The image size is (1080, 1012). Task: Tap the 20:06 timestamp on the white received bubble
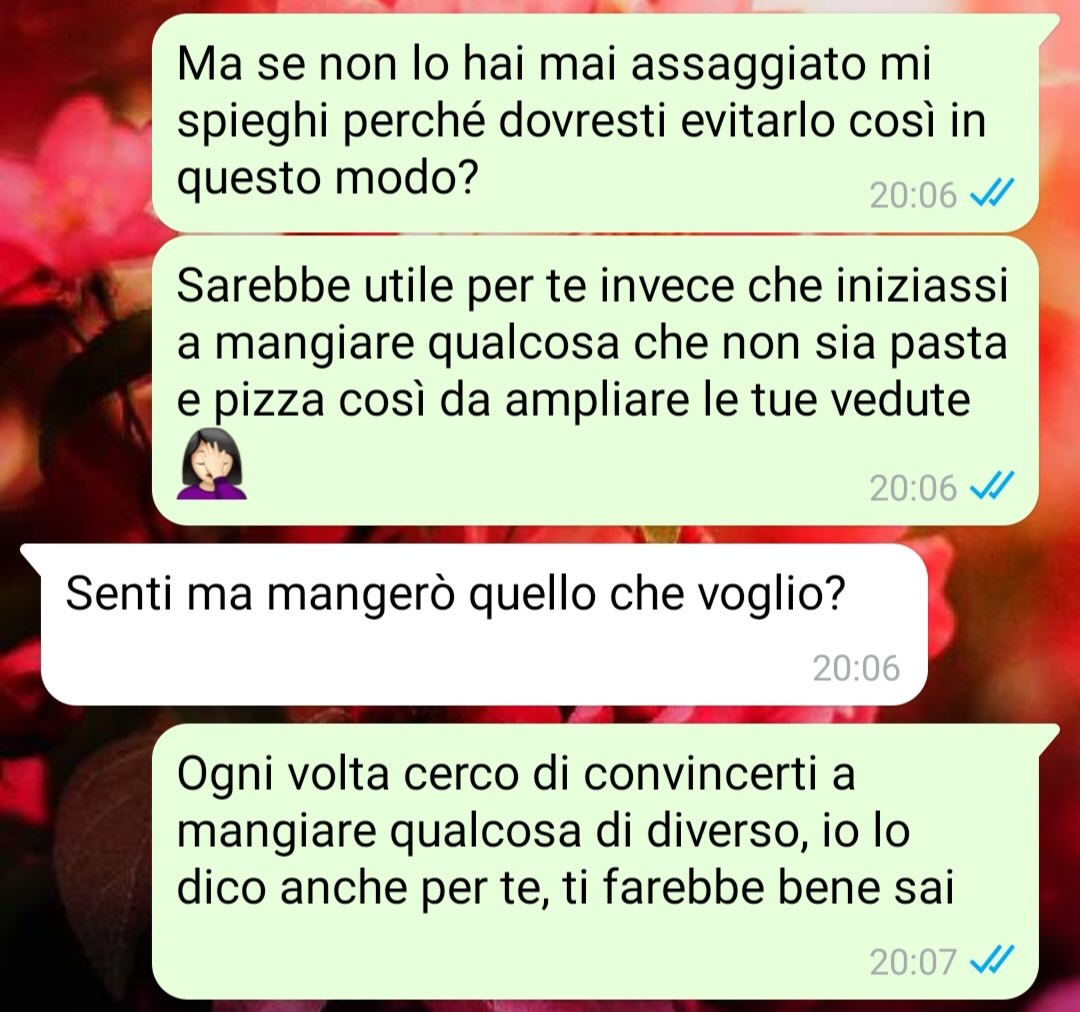856,668
